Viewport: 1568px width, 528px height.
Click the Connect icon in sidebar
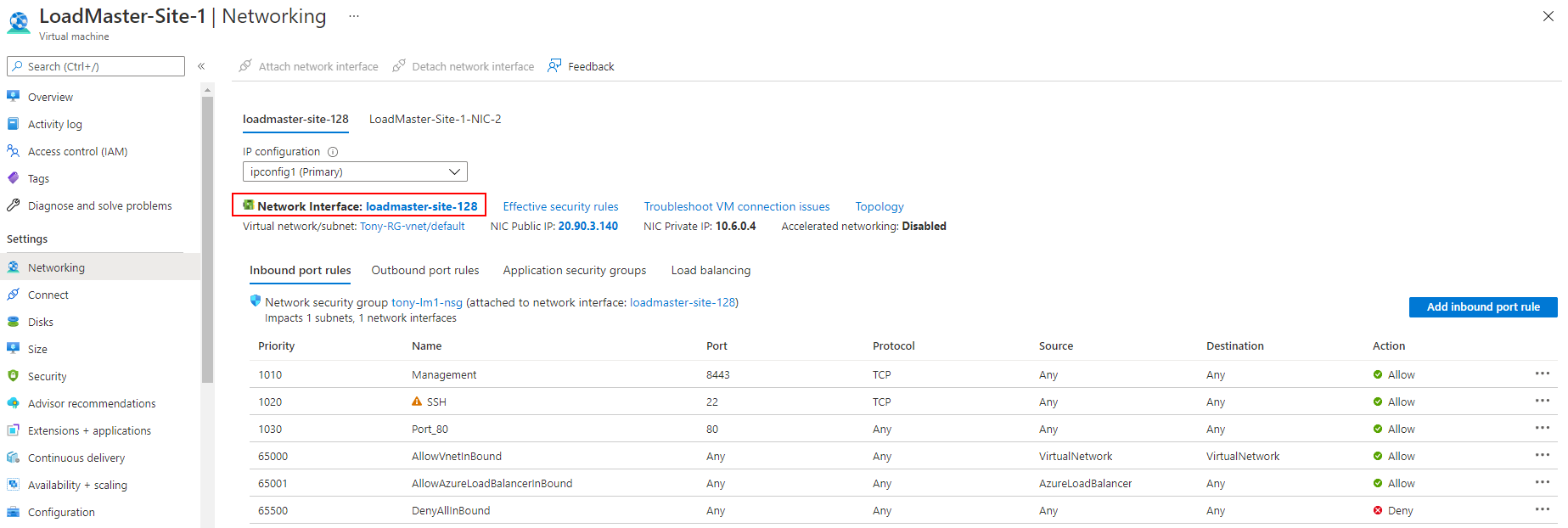pos(14,295)
